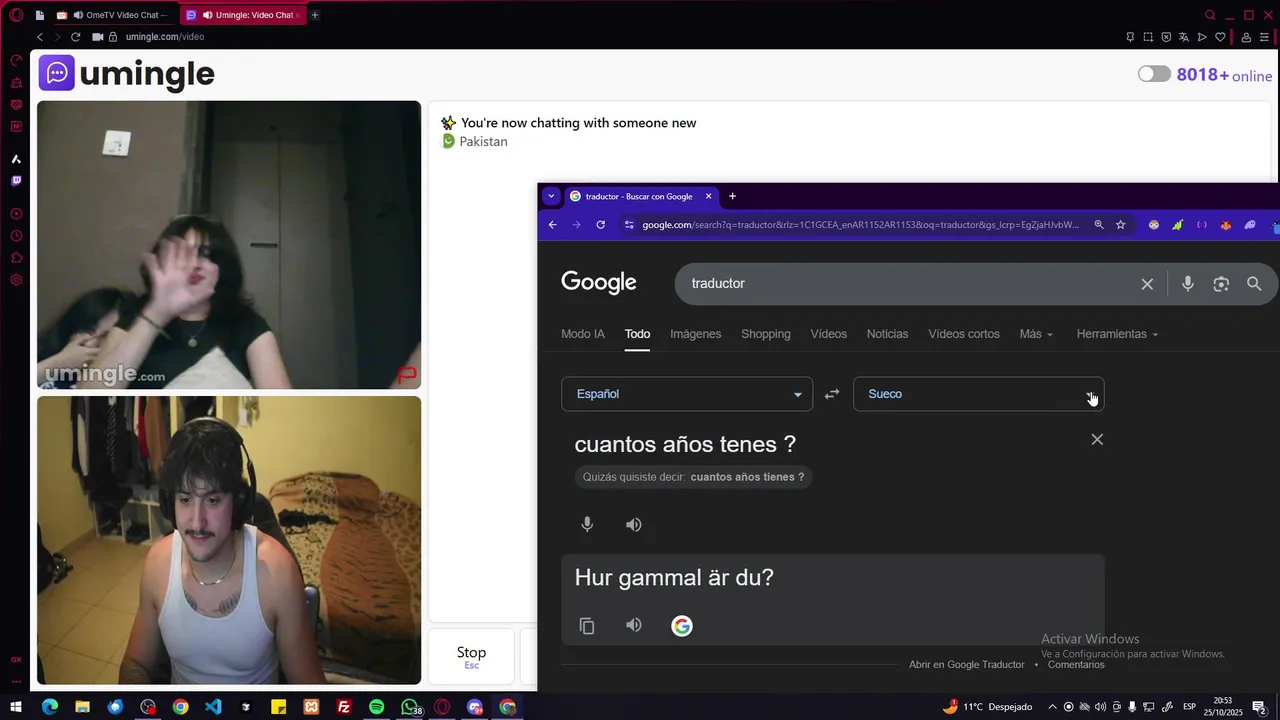This screenshot has height=720, width=1280.
Task: Click Opera send flow arrow icon
Action: 1202,37
